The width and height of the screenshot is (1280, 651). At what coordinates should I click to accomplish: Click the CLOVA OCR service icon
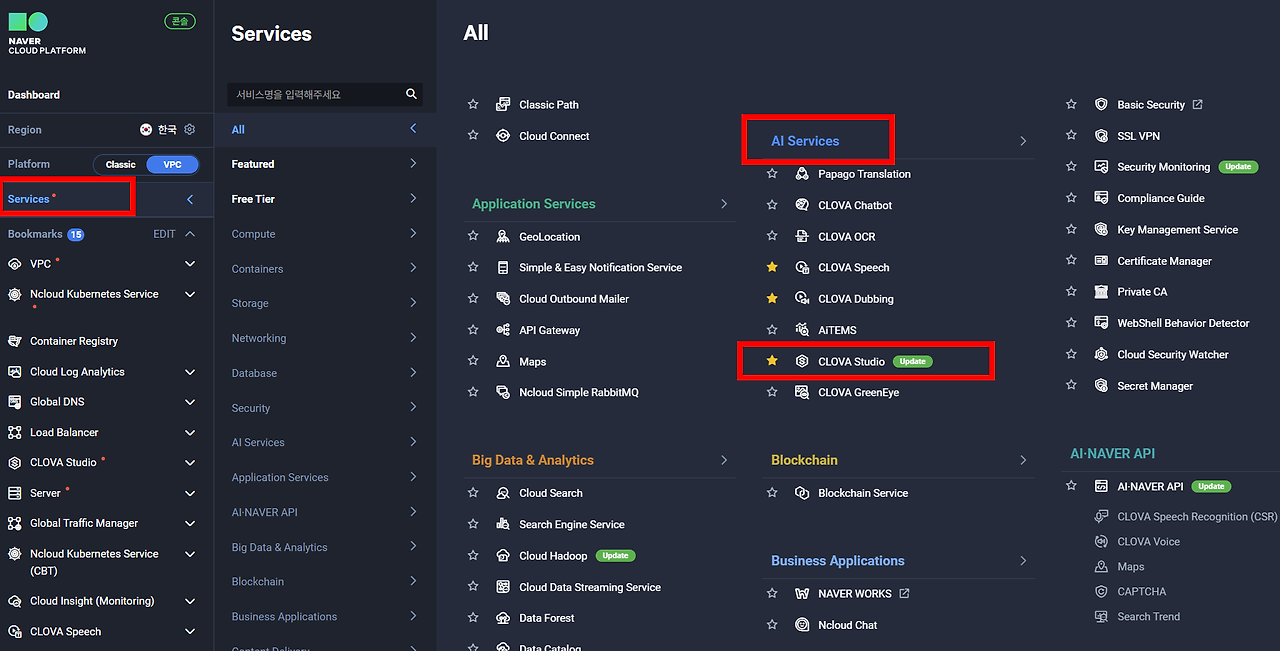(802, 237)
